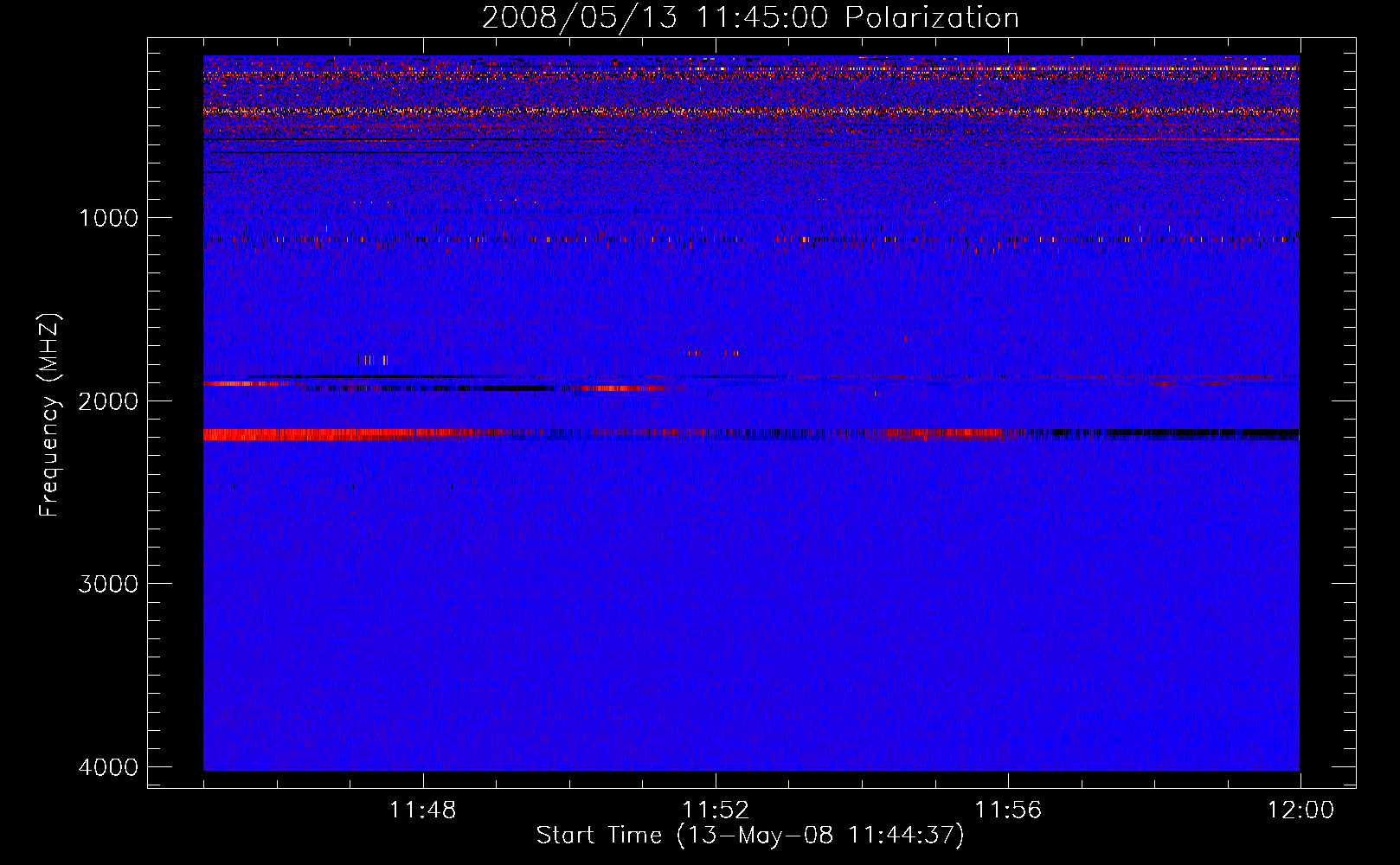The height and width of the screenshot is (865, 1400).
Task: Click the 11:52 time tick label
Action: pos(716,811)
